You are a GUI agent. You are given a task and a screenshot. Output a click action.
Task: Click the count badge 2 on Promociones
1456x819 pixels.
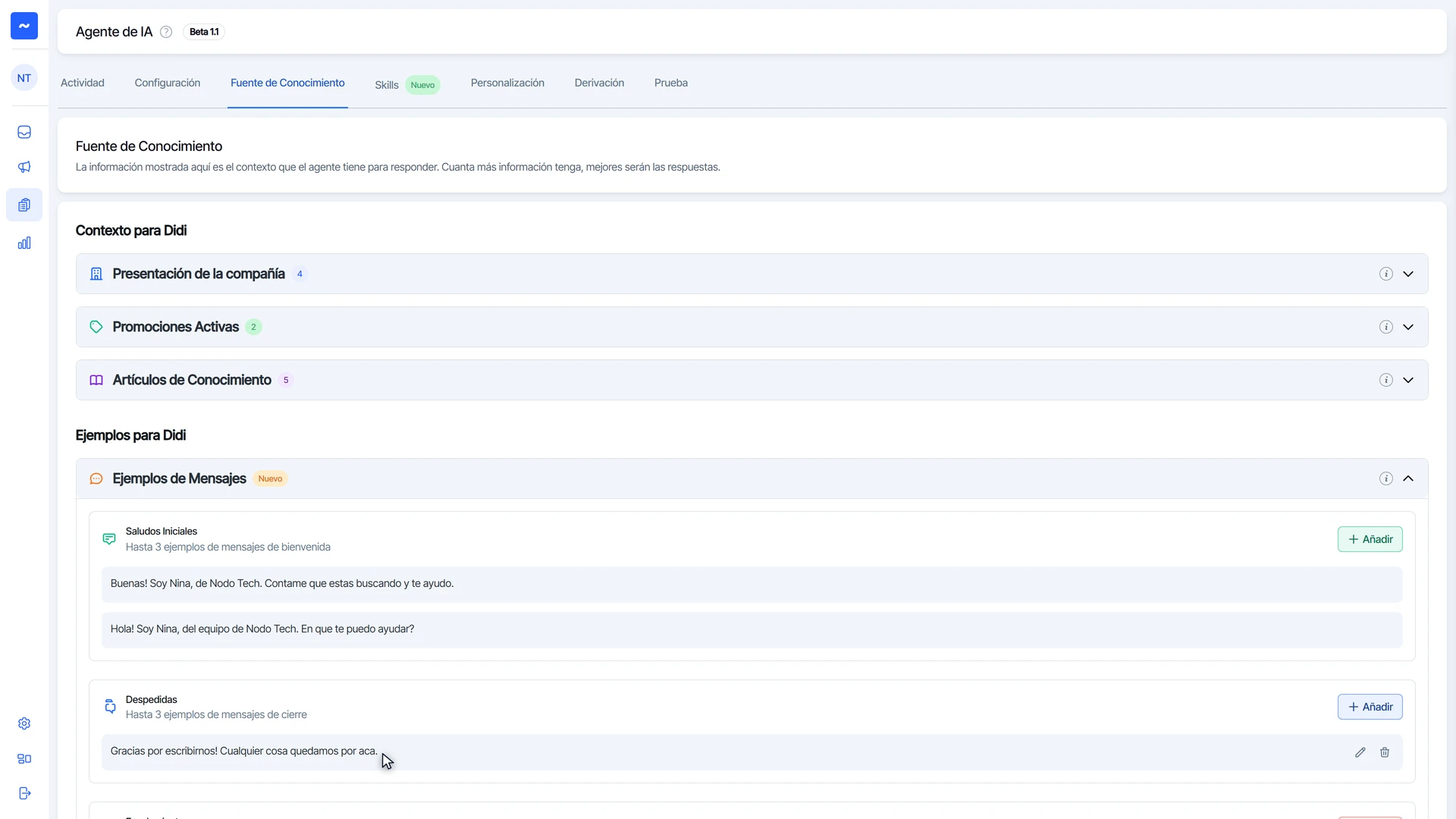click(x=253, y=327)
